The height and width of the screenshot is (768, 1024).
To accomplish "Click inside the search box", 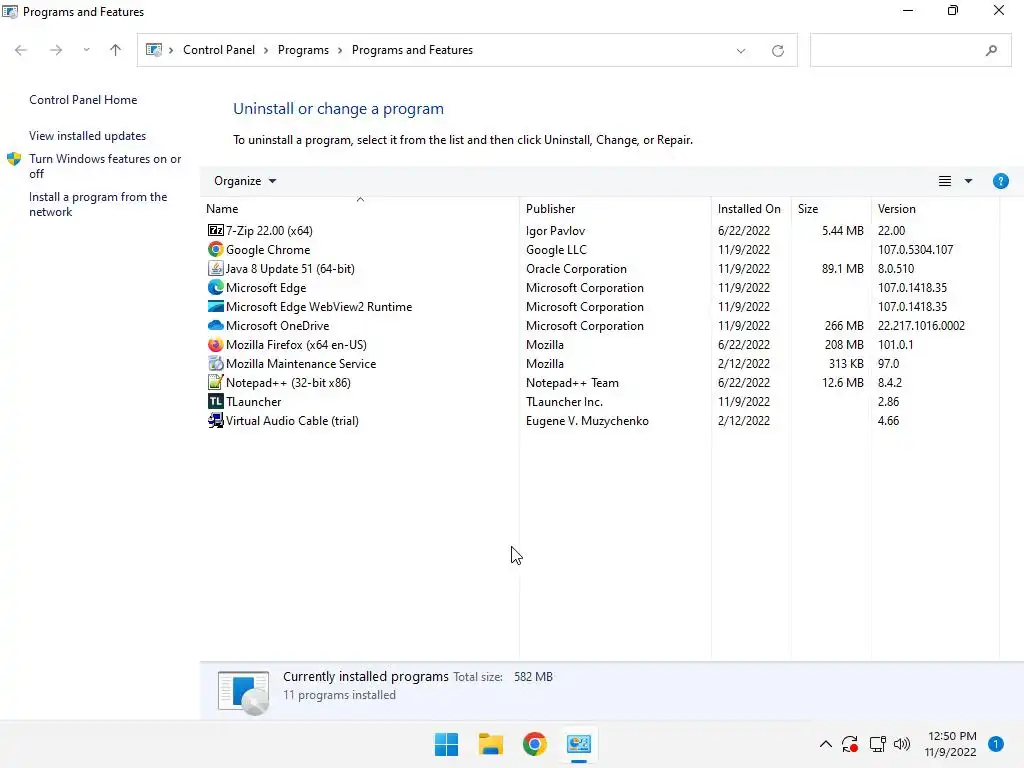I will tap(910, 50).
